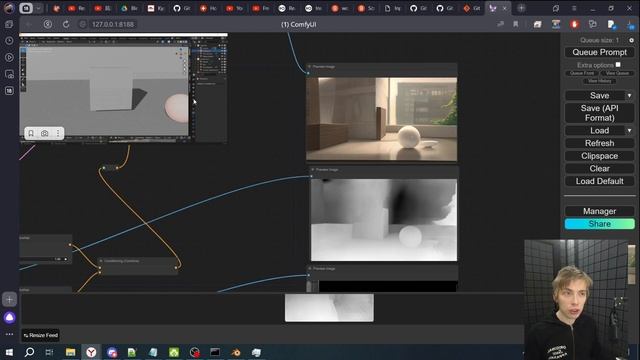The height and width of the screenshot is (360, 640).
Task: Open the tab groups dropdown chevron
Action: [x=38, y=8]
